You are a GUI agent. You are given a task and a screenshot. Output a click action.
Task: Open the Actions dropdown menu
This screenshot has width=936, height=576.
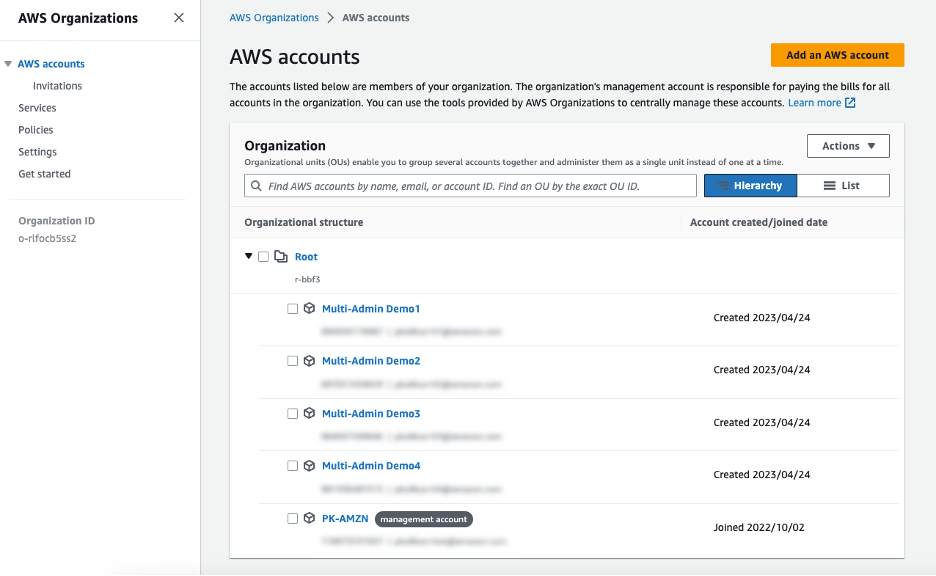pyautogui.click(x=847, y=145)
